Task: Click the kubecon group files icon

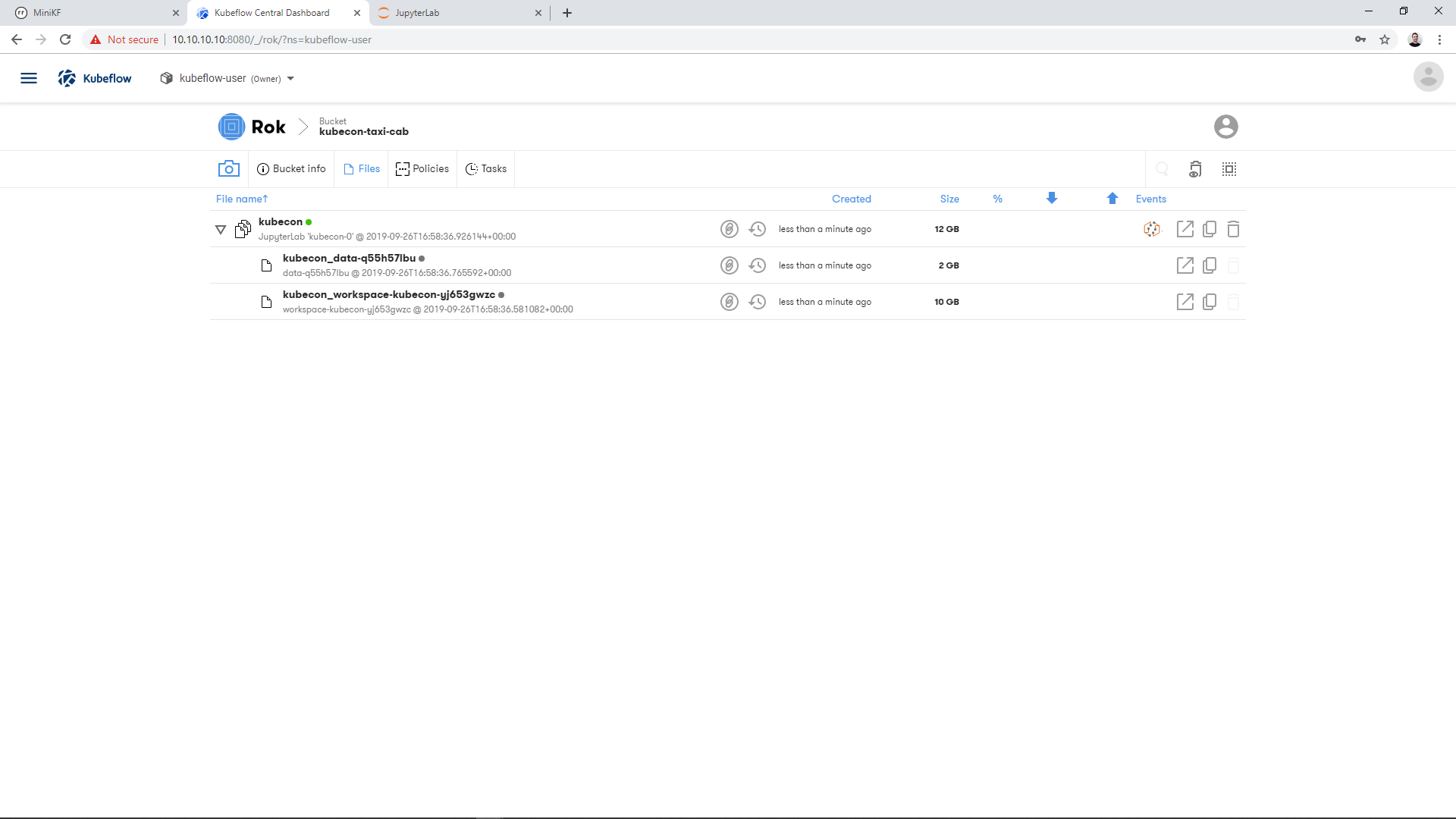Action: pyautogui.click(x=243, y=229)
